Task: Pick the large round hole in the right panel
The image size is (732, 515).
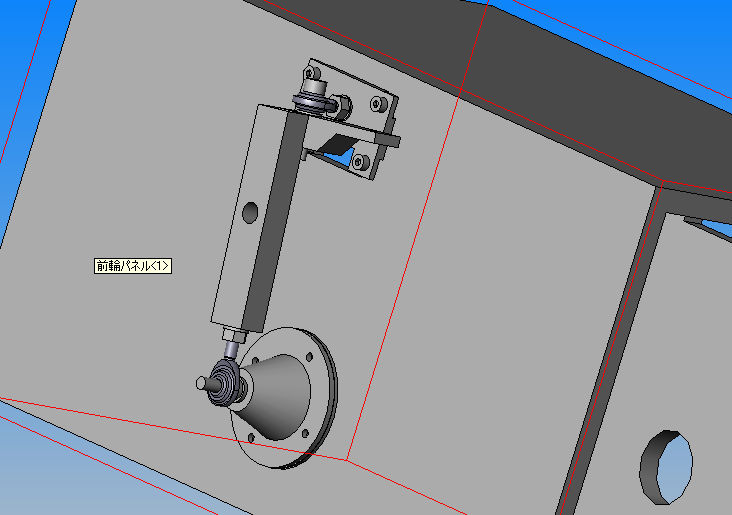Action: (x=667, y=467)
